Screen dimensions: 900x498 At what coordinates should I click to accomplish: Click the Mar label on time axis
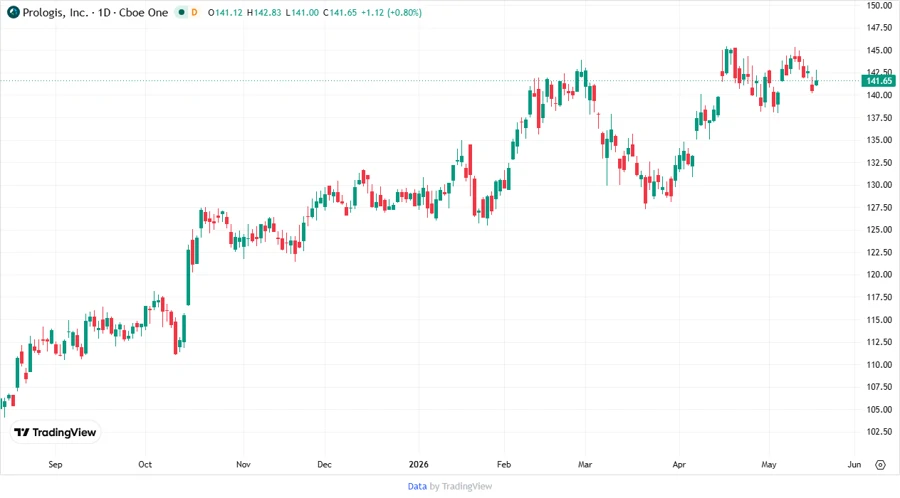tap(585, 464)
